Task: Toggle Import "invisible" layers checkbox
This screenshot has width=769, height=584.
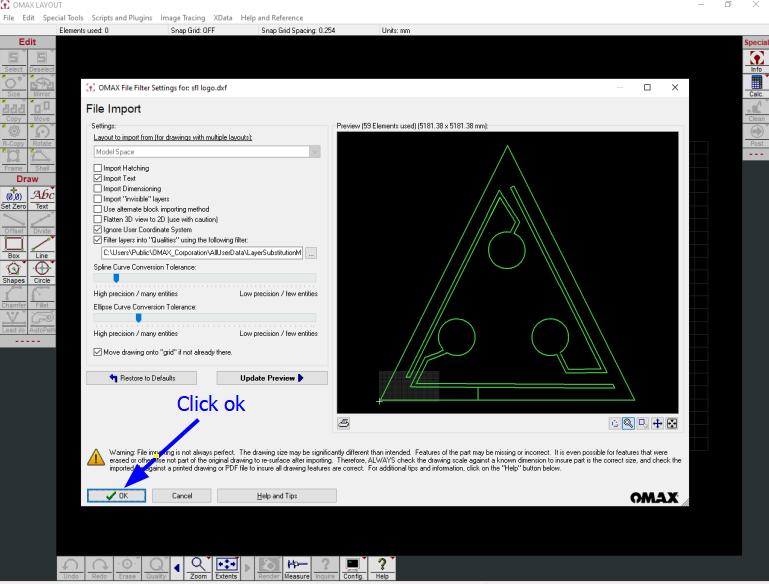Action: [x=98, y=199]
